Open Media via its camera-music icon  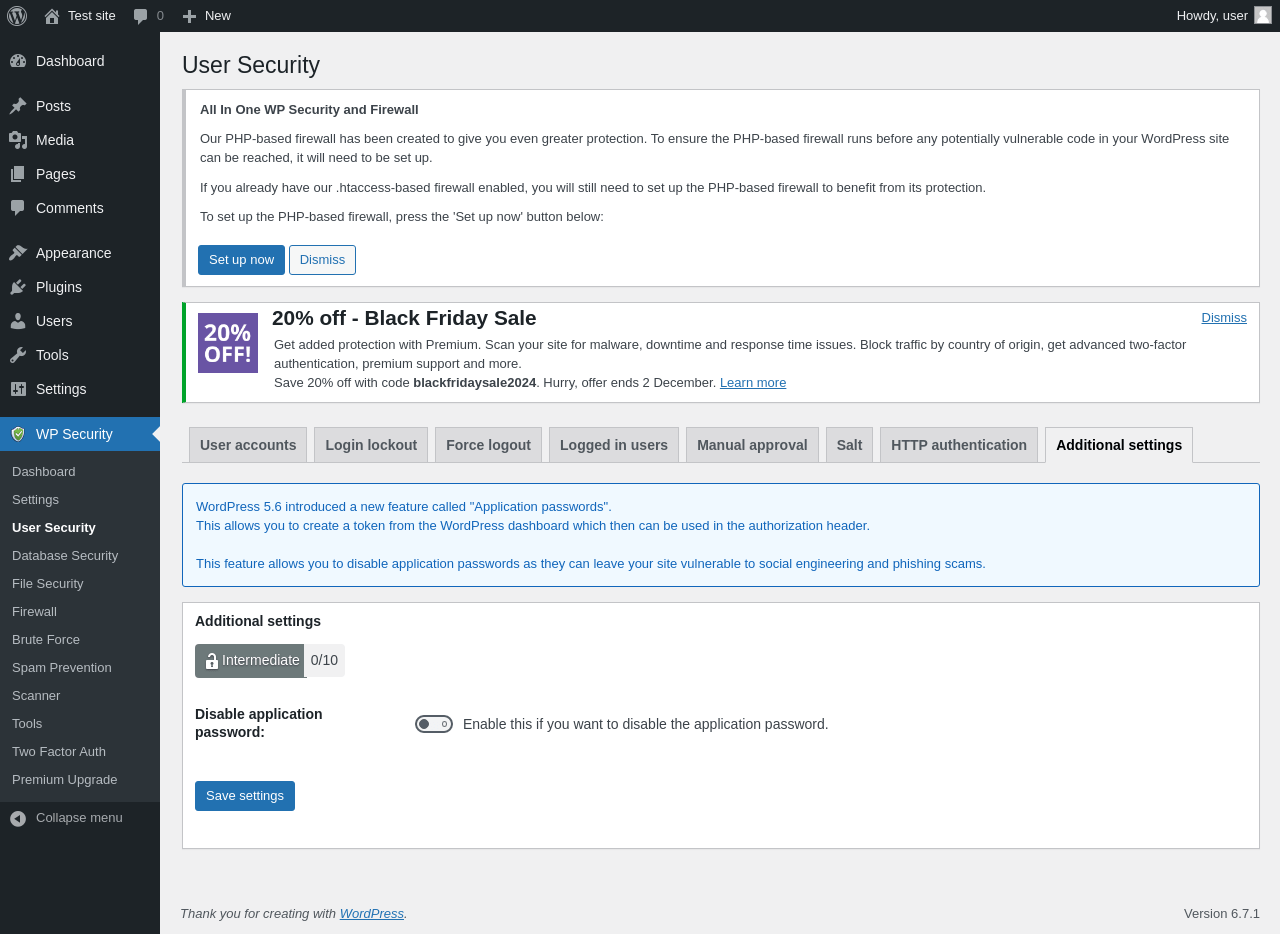pyautogui.click(x=18, y=140)
